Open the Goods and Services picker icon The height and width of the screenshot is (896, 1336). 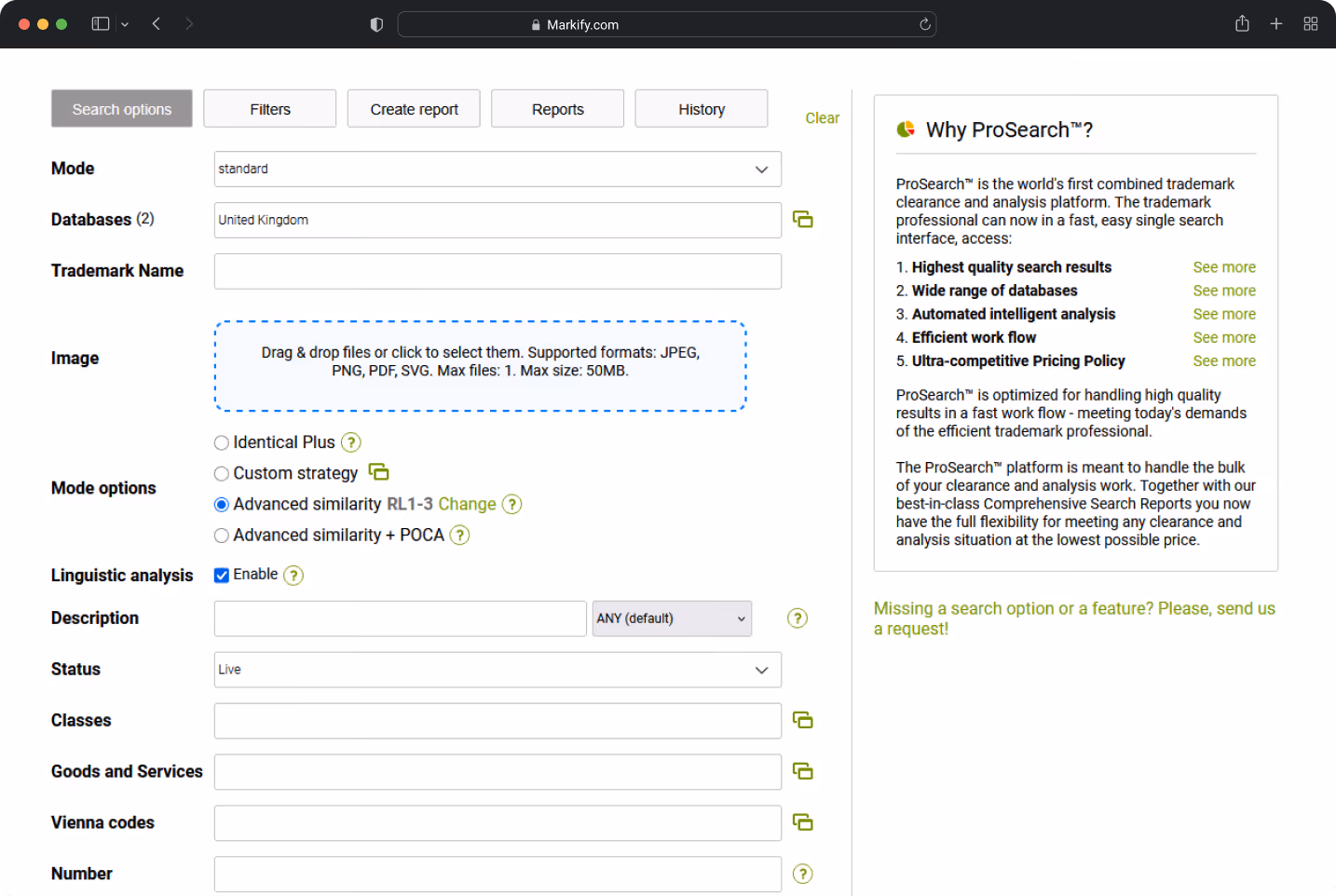coord(802,771)
